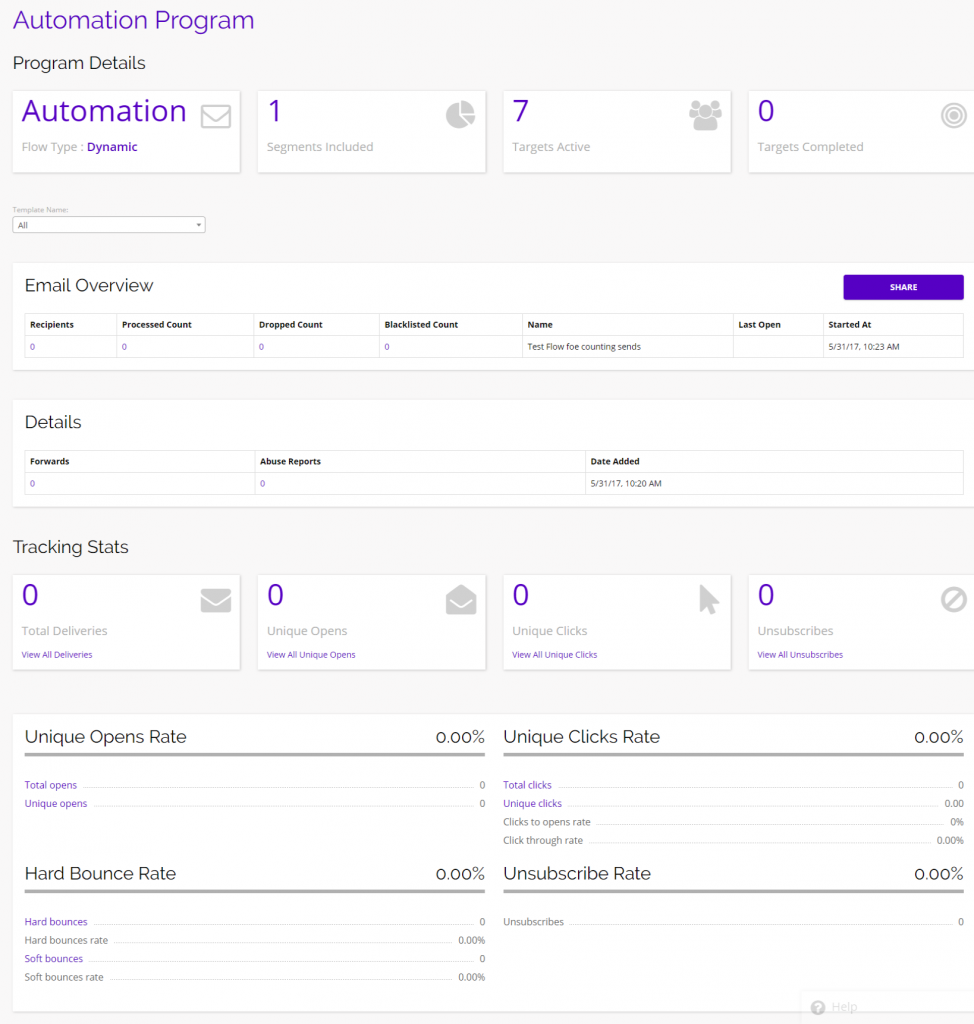Image resolution: width=974 pixels, height=1024 pixels.
Task: Click View All Unsubscribes link
Action: coord(801,653)
